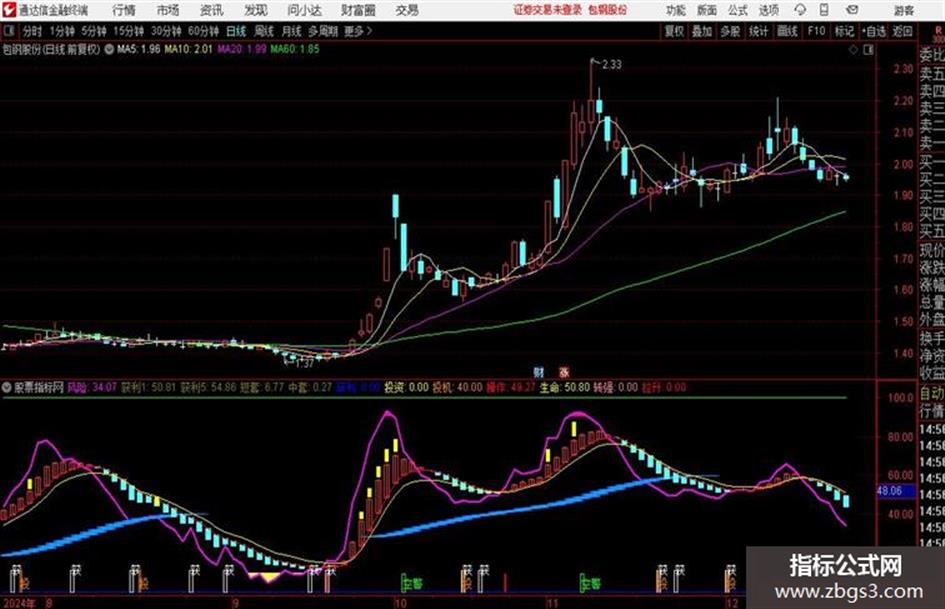The height and width of the screenshot is (609, 945).
Task: Select the 日线 daily period tab
Action: 236,31
